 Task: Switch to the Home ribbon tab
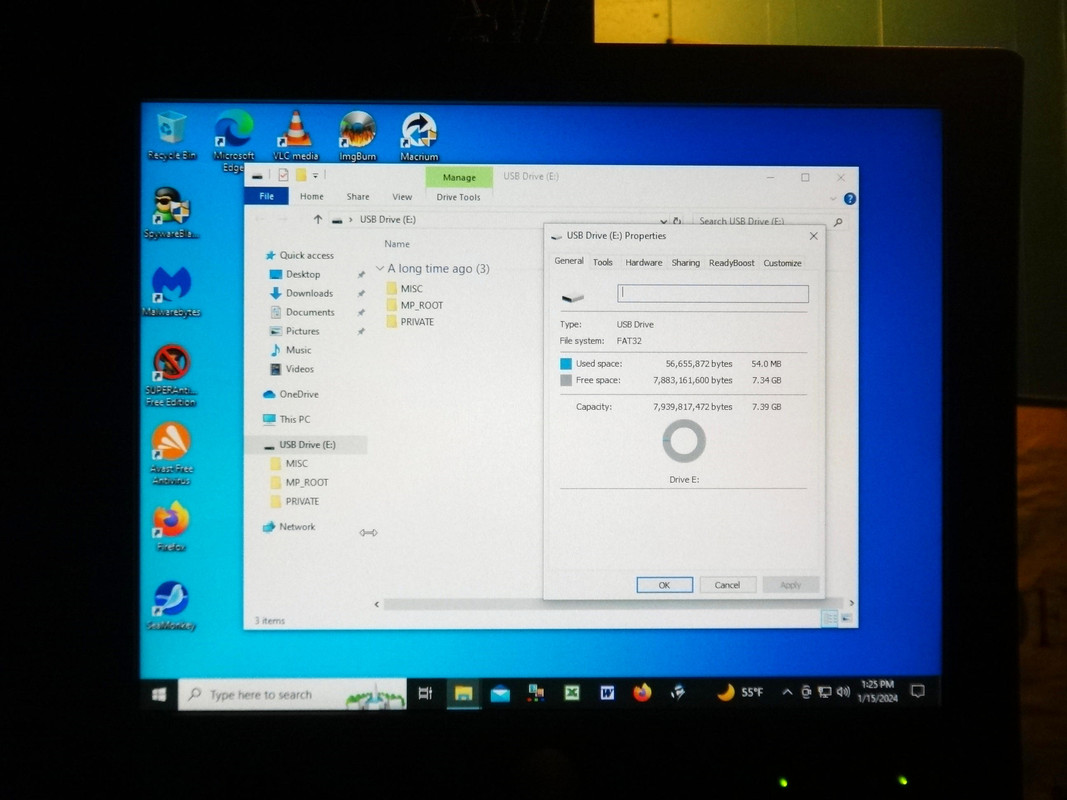(312, 197)
